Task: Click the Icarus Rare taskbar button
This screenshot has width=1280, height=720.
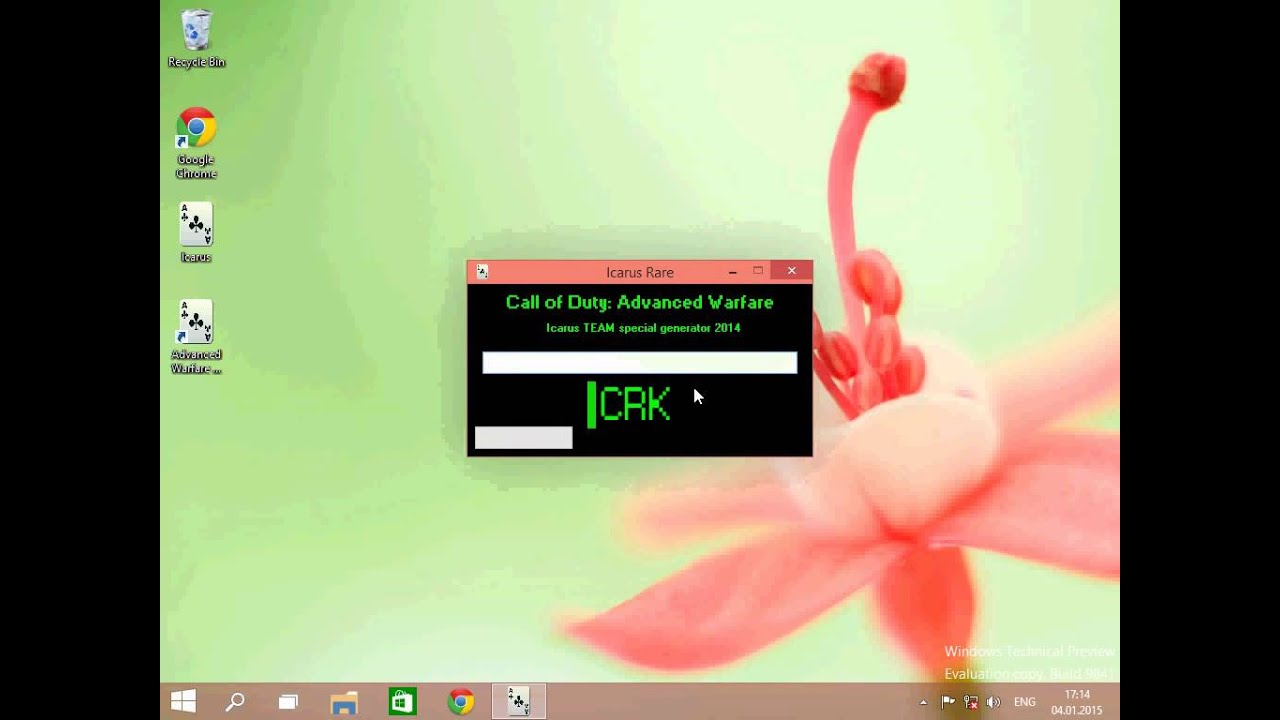Action: click(x=519, y=702)
